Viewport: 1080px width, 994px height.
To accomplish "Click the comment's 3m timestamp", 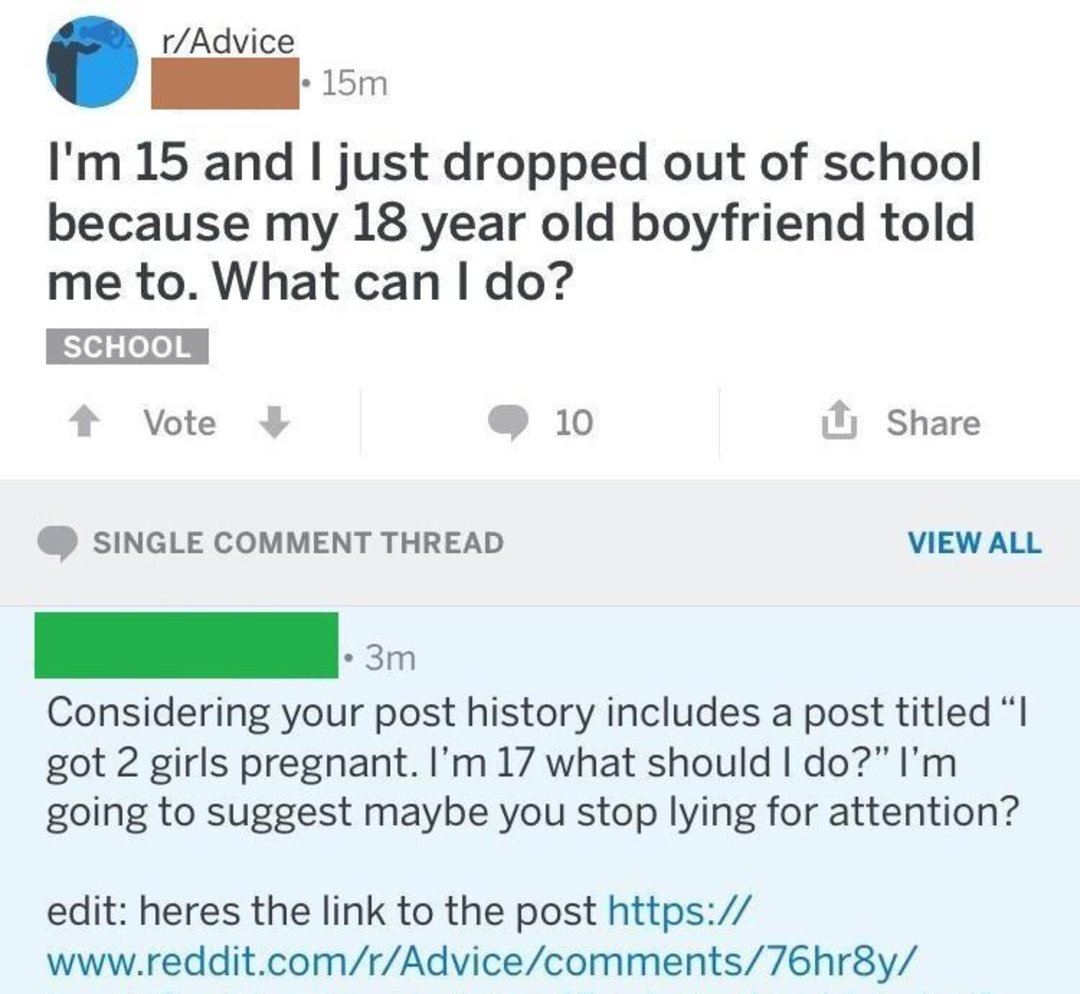I will pyautogui.click(x=386, y=659).
